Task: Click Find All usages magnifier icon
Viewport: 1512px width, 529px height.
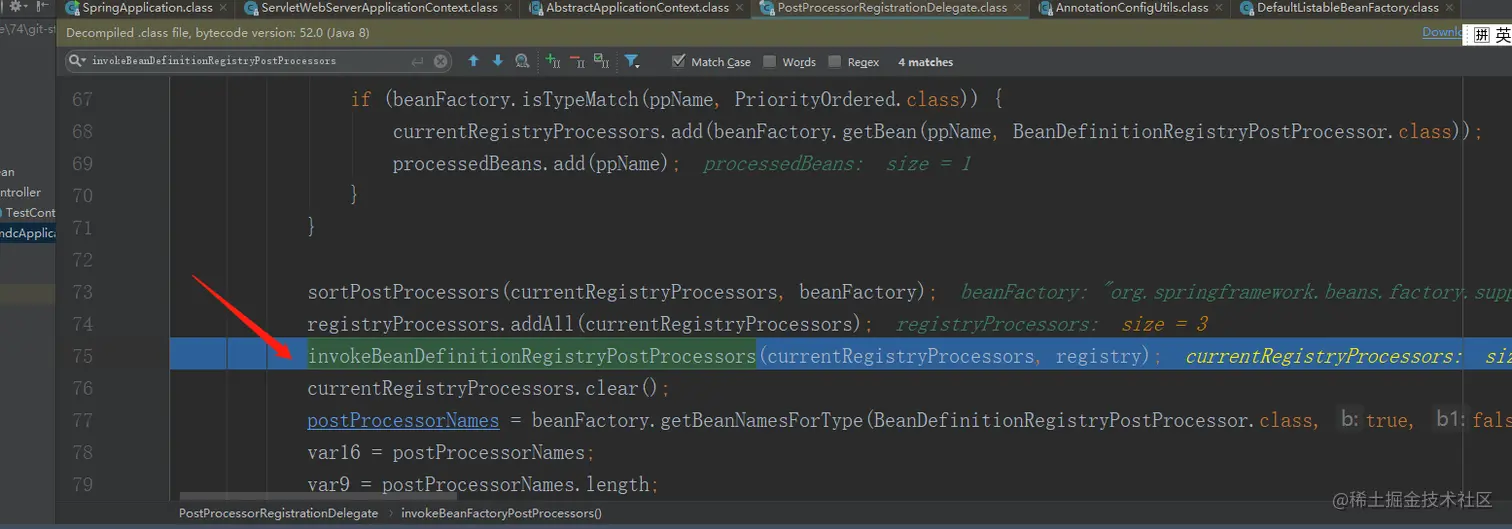Action: coord(522,61)
